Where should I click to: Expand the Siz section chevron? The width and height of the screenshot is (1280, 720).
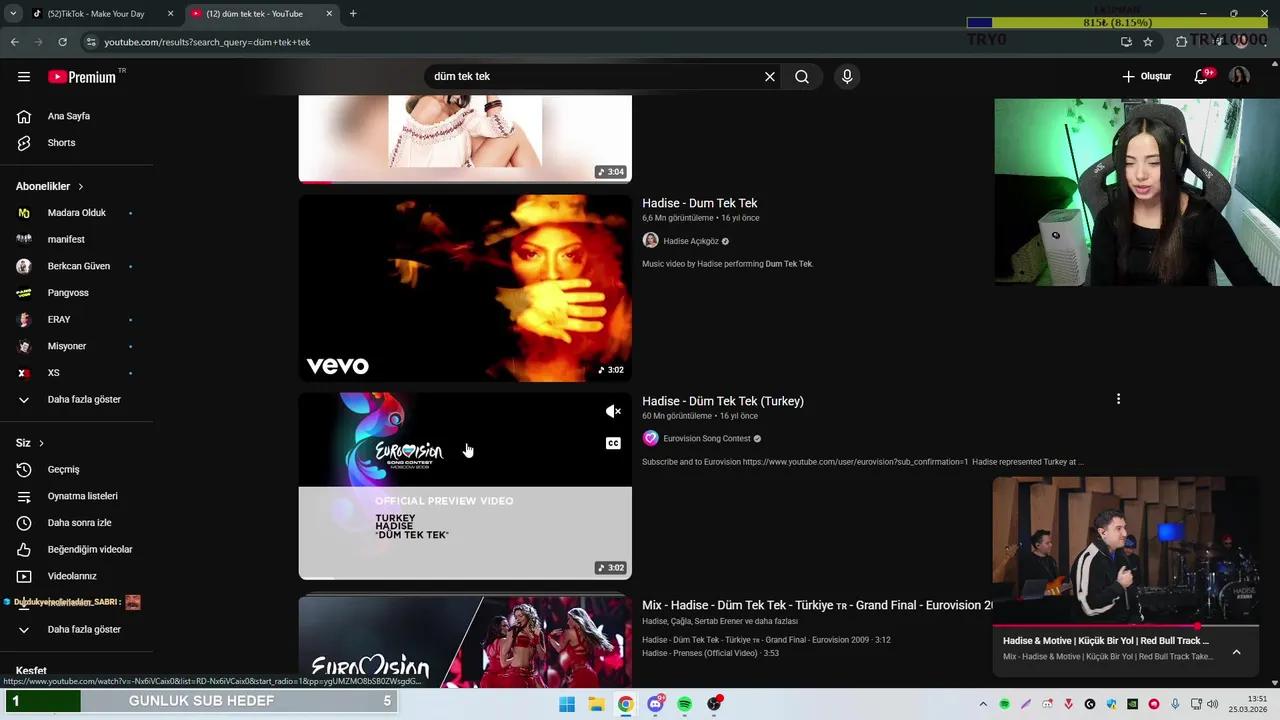point(41,443)
